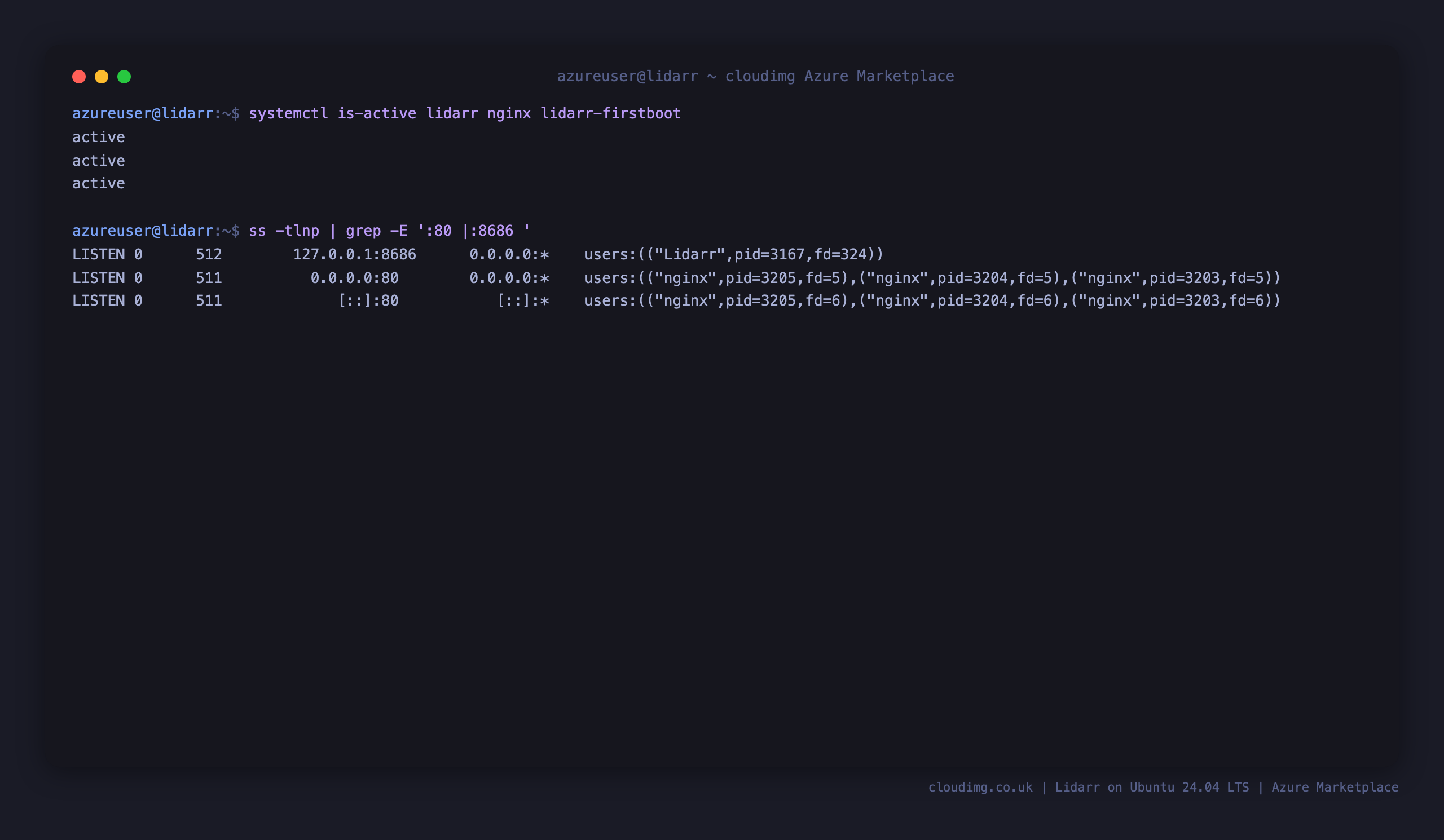Click 'Lidarr on Ubuntu 24.04 LTS' footer text
The height and width of the screenshot is (840, 1444).
point(1152,788)
